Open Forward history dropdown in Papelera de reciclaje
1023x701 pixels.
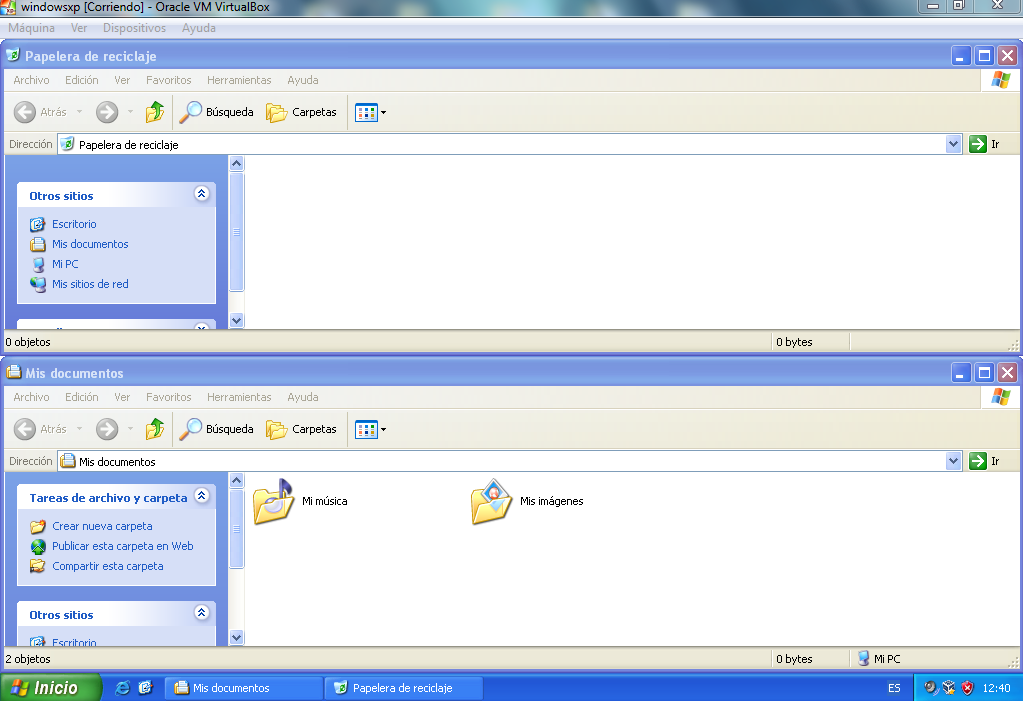130,112
